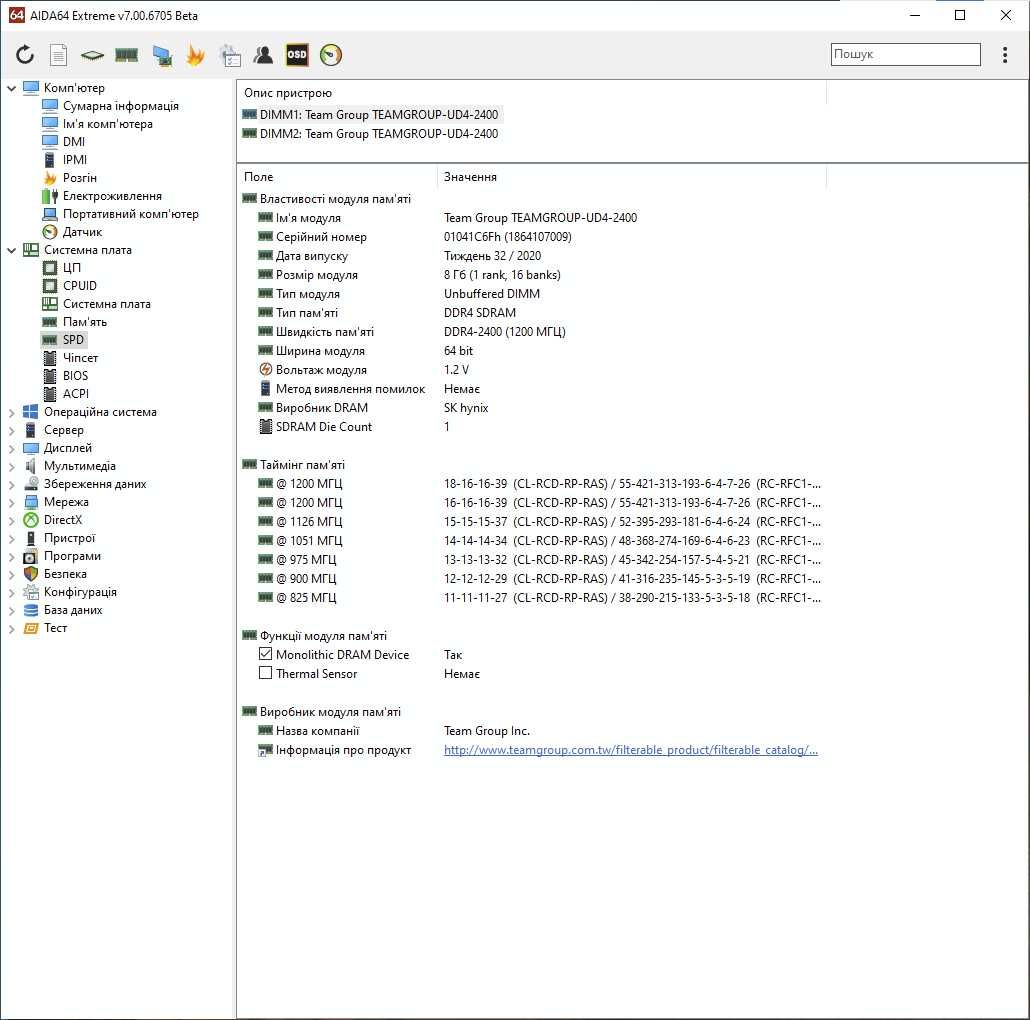Viewport: 1030px width, 1020px height.
Task: Click the Поле column header
Action: [x=258, y=177]
